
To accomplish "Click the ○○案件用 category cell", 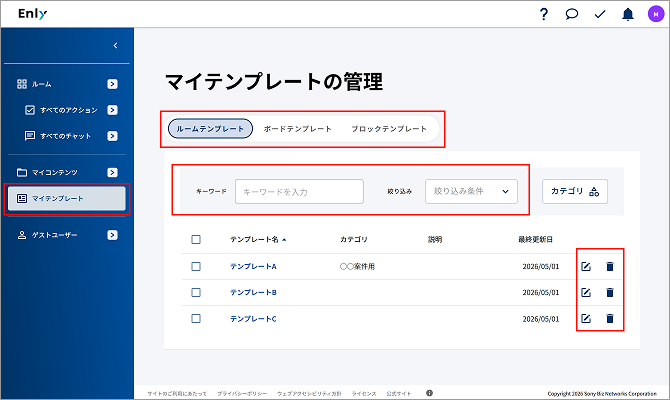I will [x=357, y=267].
